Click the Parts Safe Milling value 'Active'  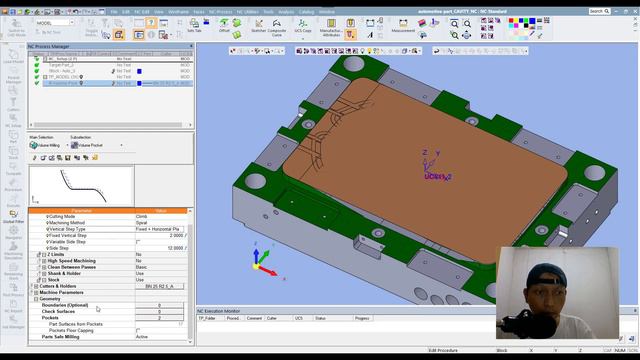(x=142, y=337)
